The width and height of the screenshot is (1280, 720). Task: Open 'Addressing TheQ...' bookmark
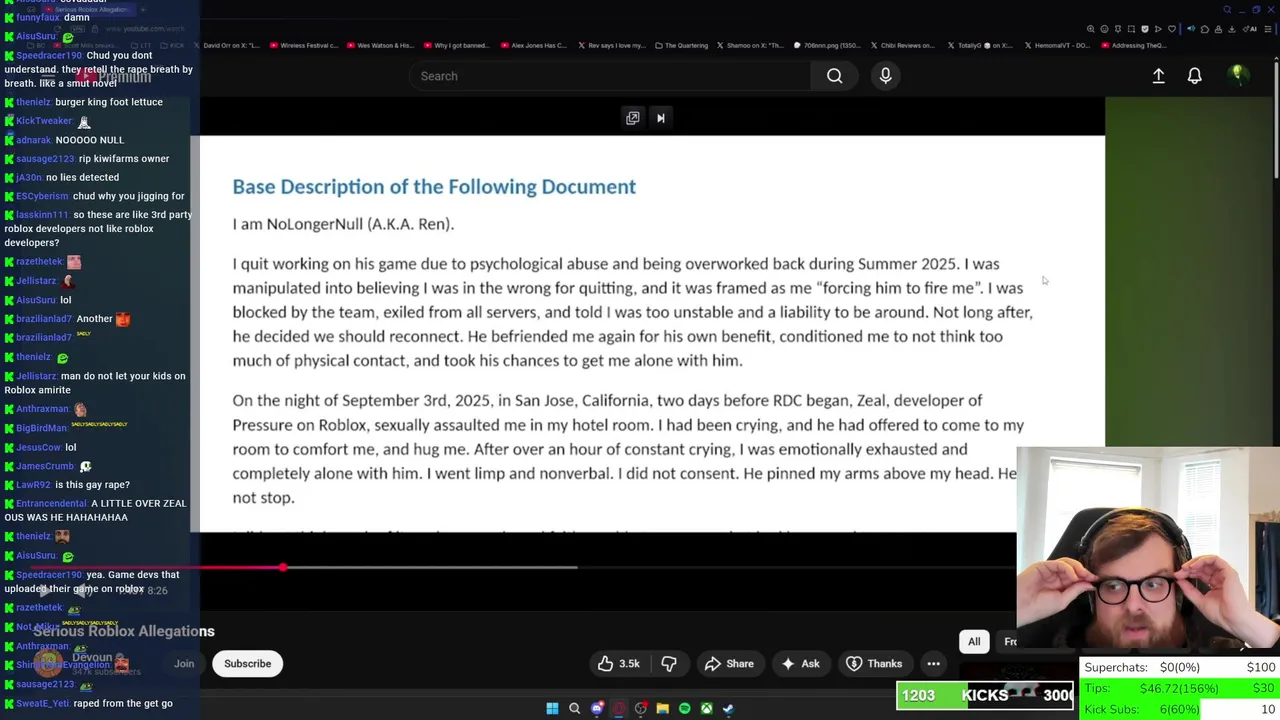click(1134, 45)
